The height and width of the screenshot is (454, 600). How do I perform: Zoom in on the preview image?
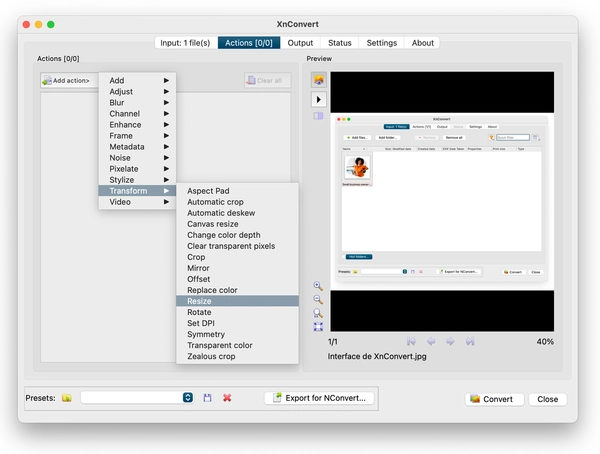(318, 285)
